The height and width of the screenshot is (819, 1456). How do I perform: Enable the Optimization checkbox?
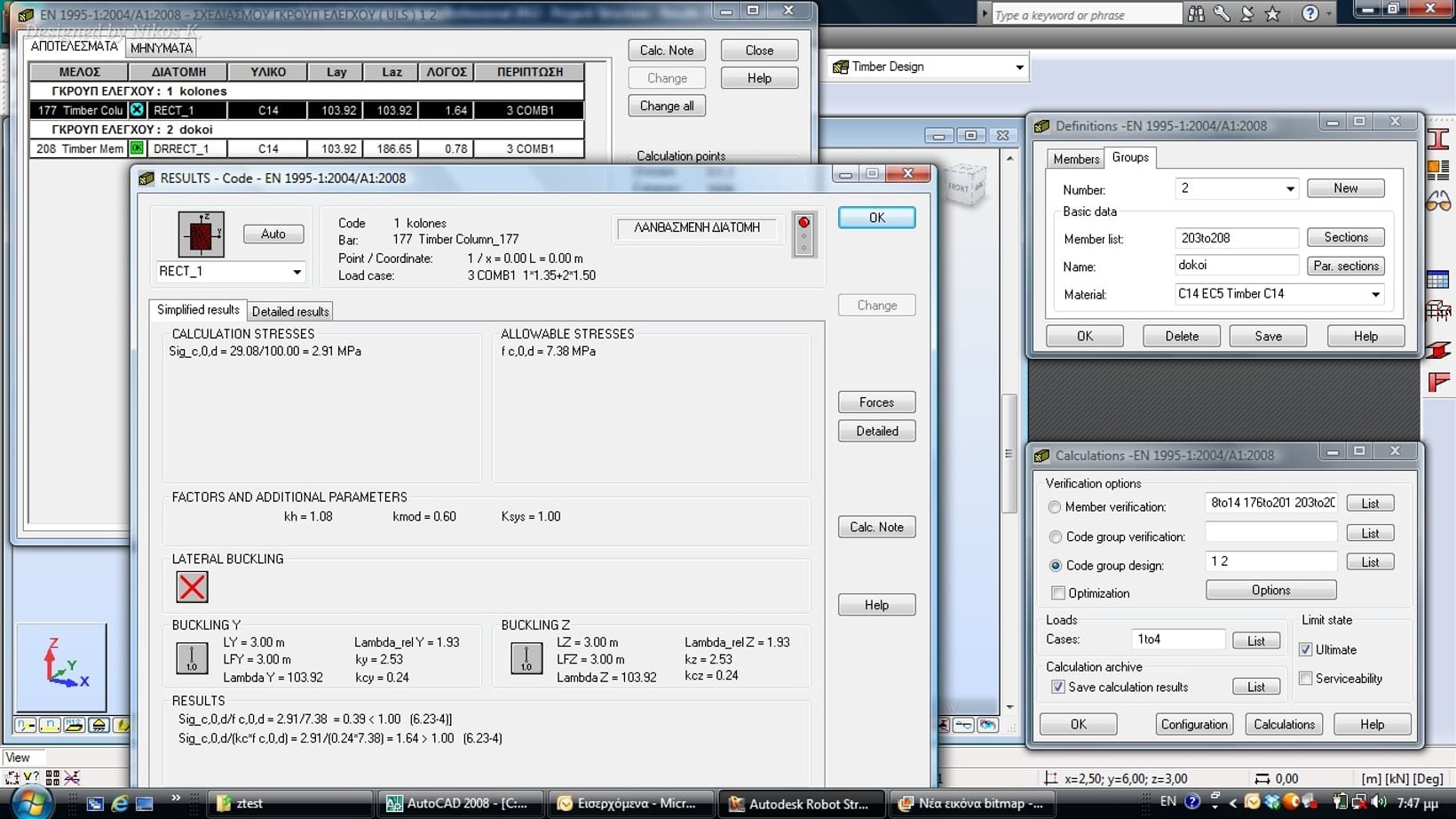1057,593
